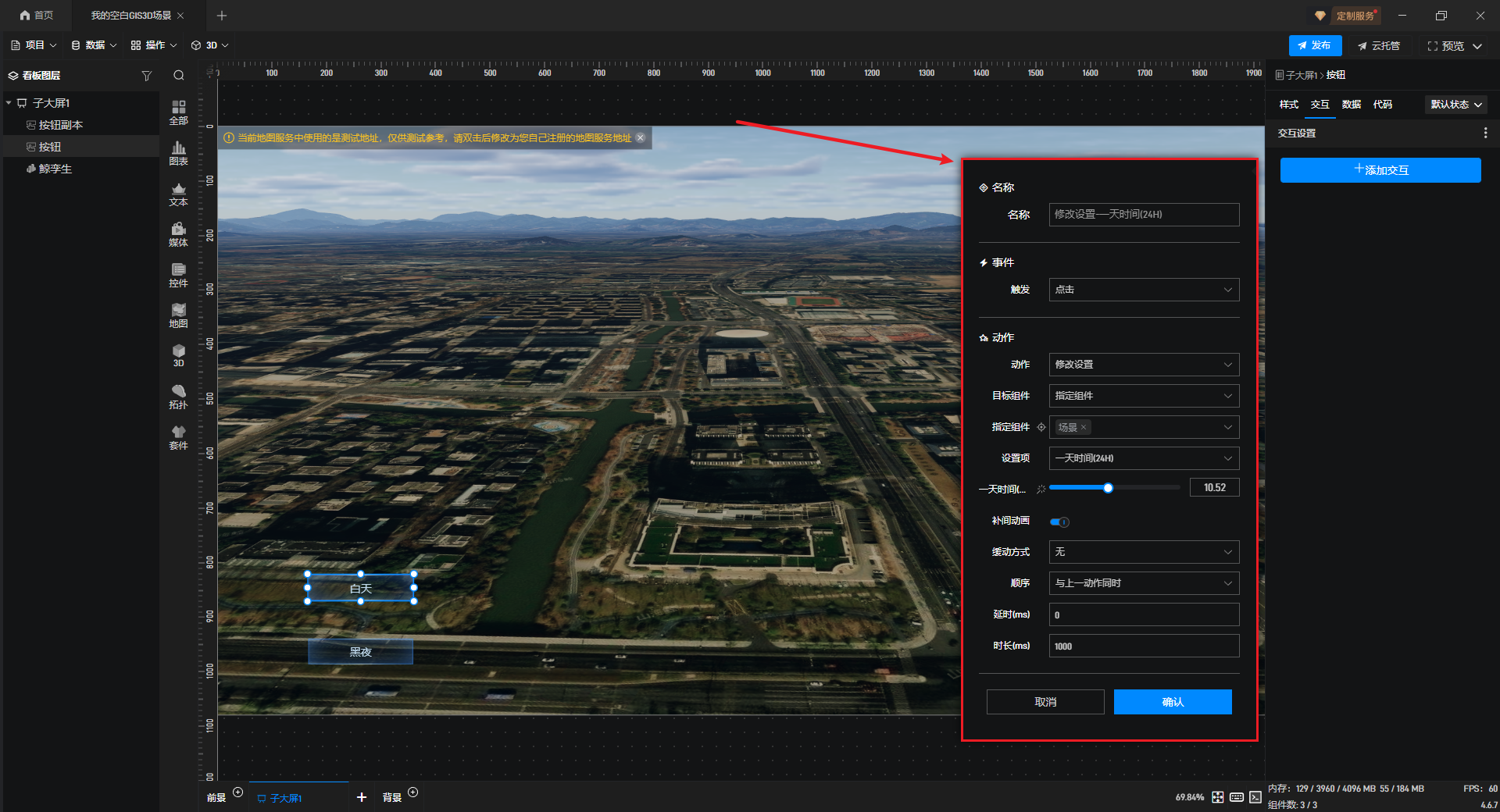Click the 控件 (controls) component icon
The height and width of the screenshot is (812, 1500).
[x=178, y=274]
